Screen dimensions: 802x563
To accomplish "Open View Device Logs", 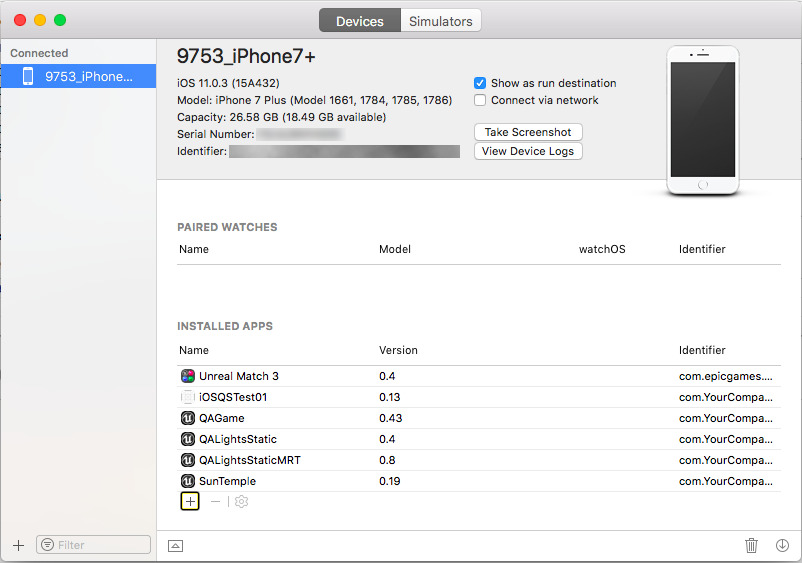I will click(528, 151).
